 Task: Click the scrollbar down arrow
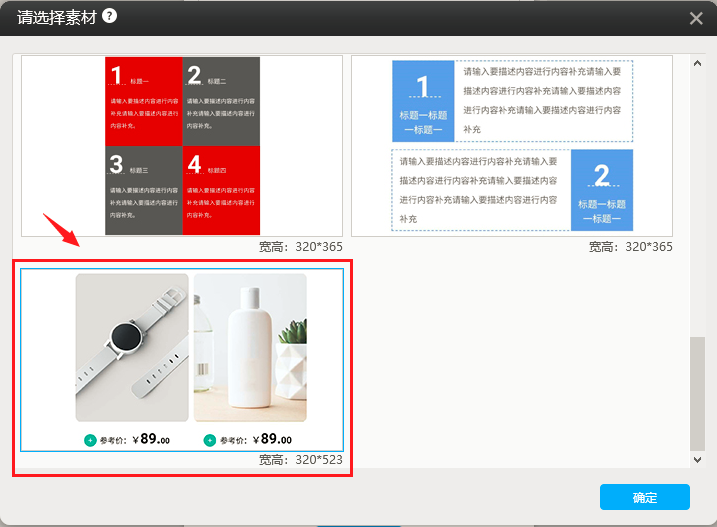(697, 459)
